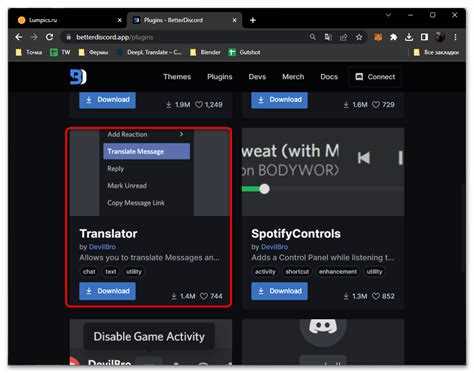Click the Translator preview thumbnail
Image resolution: width=474 pixels, height=373 pixels.
(149, 173)
